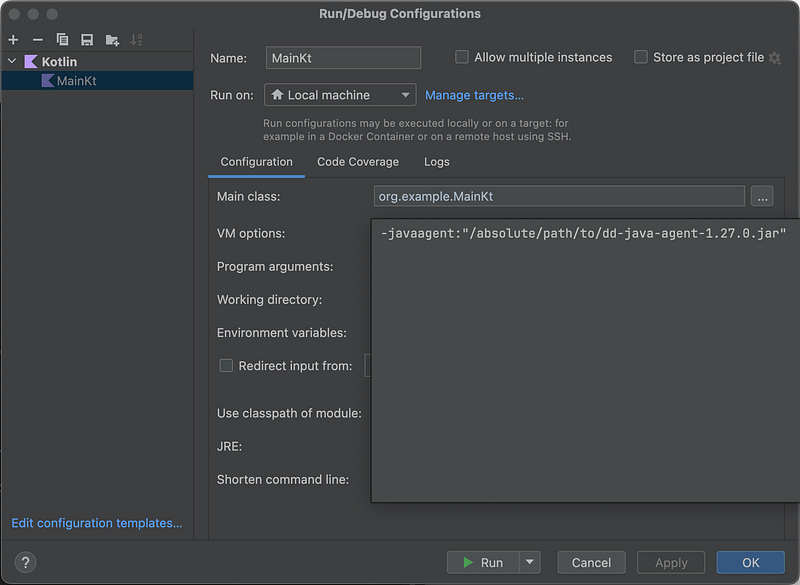The height and width of the screenshot is (585, 800).
Task: Toggle Redirect input from checkbox
Action: pos(226,366)
